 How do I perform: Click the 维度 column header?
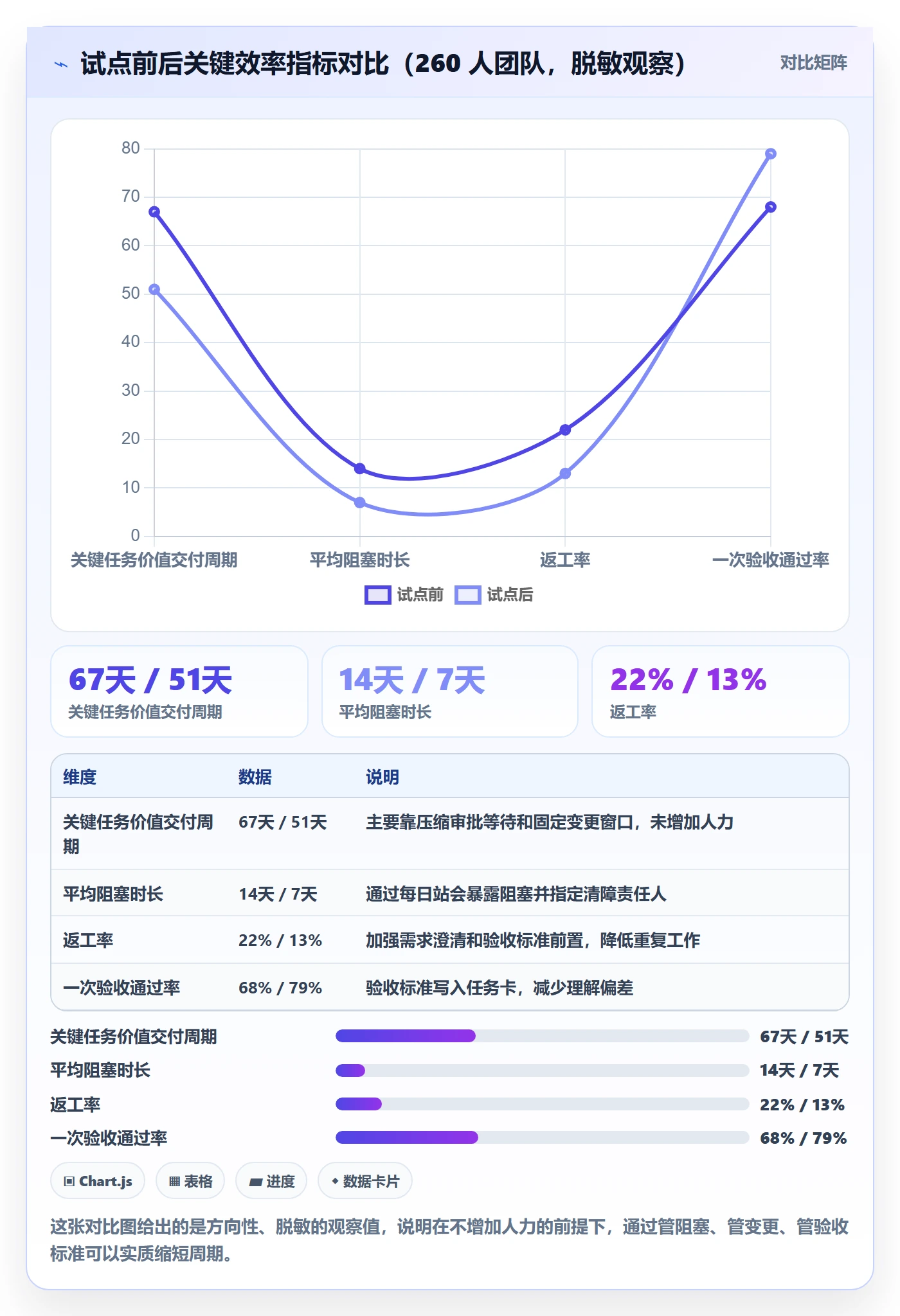point(80,777)
